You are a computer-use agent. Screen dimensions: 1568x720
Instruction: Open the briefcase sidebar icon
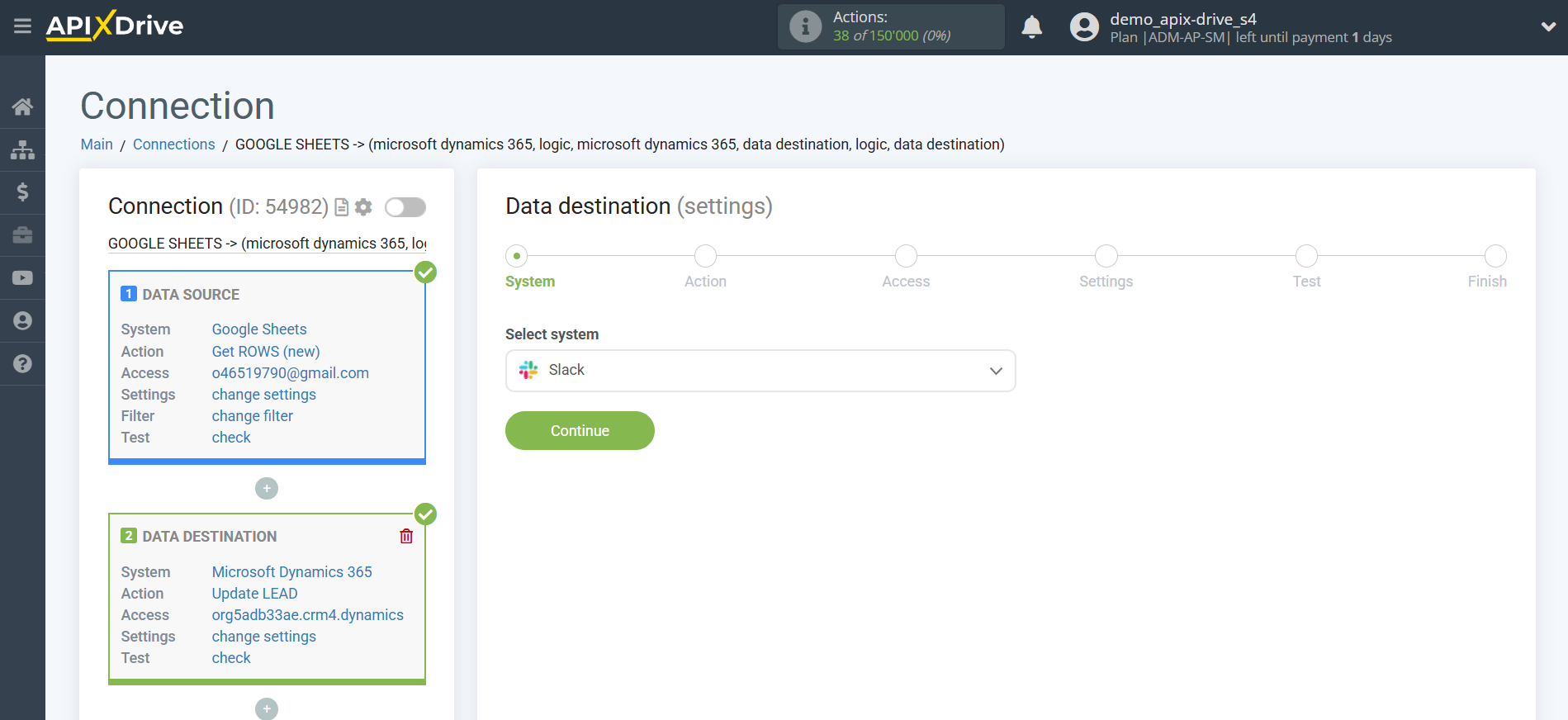(22, 235)
